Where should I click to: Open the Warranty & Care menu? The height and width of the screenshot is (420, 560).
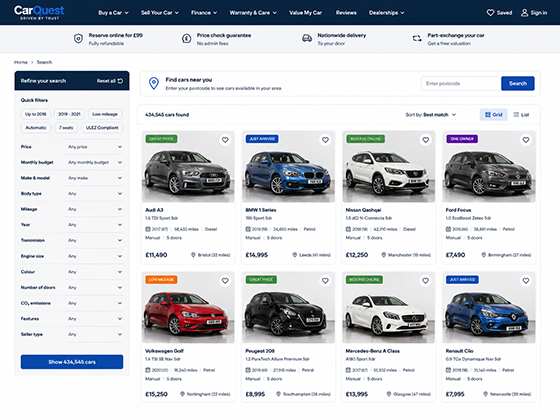tap(253, 13)
